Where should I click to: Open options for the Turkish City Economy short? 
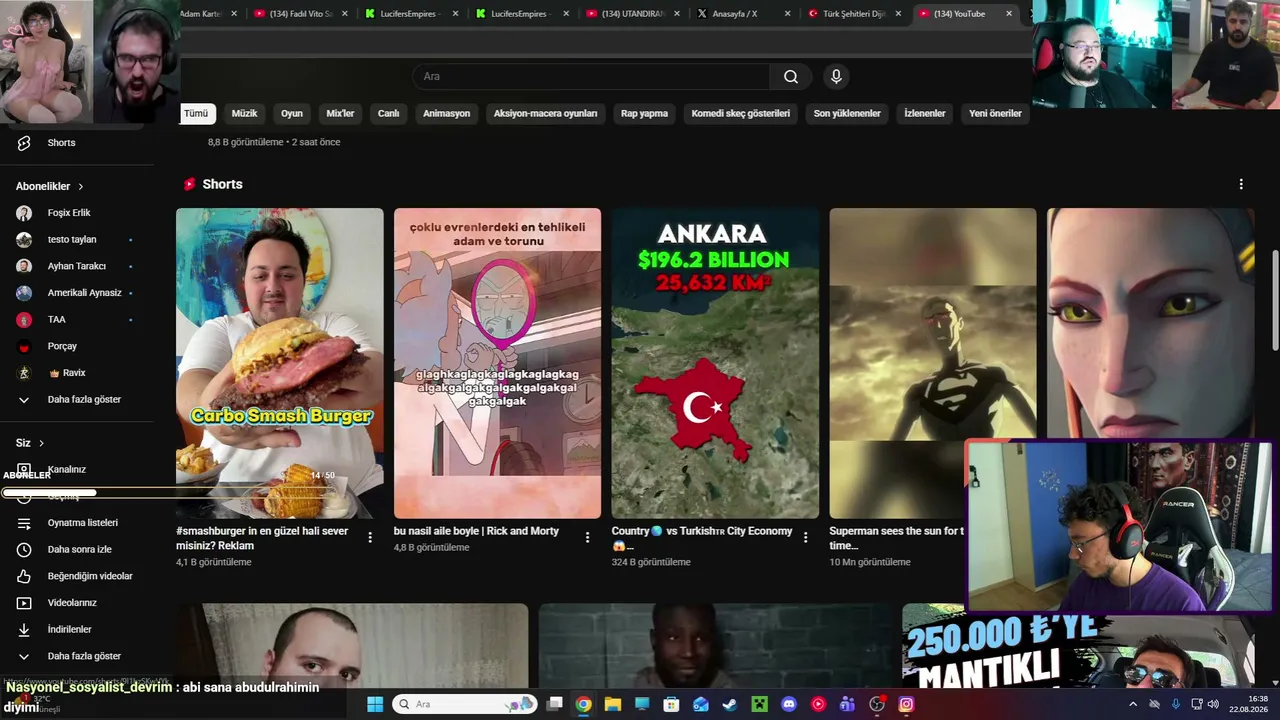(806, 538)
